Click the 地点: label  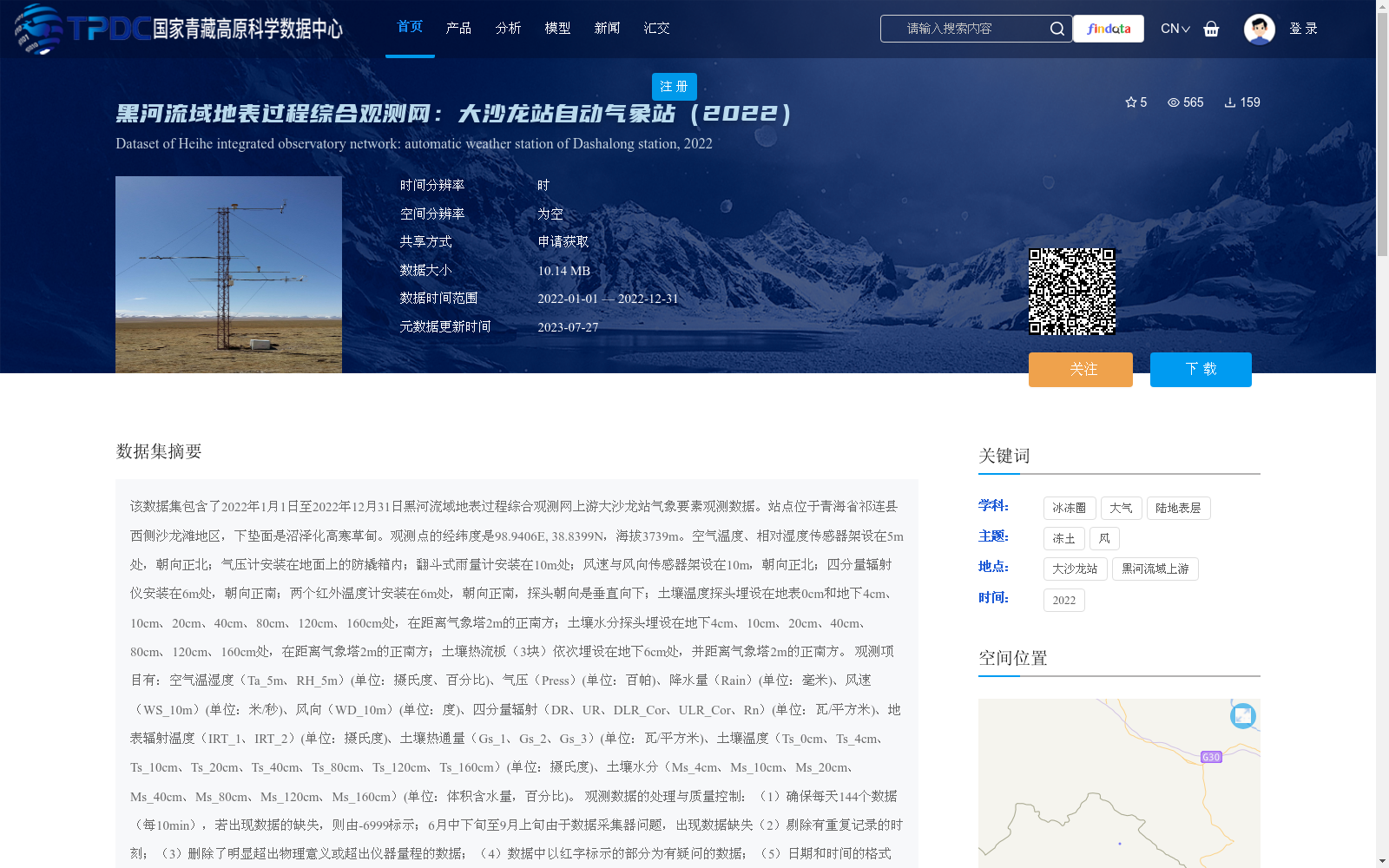tap(993, 567)
